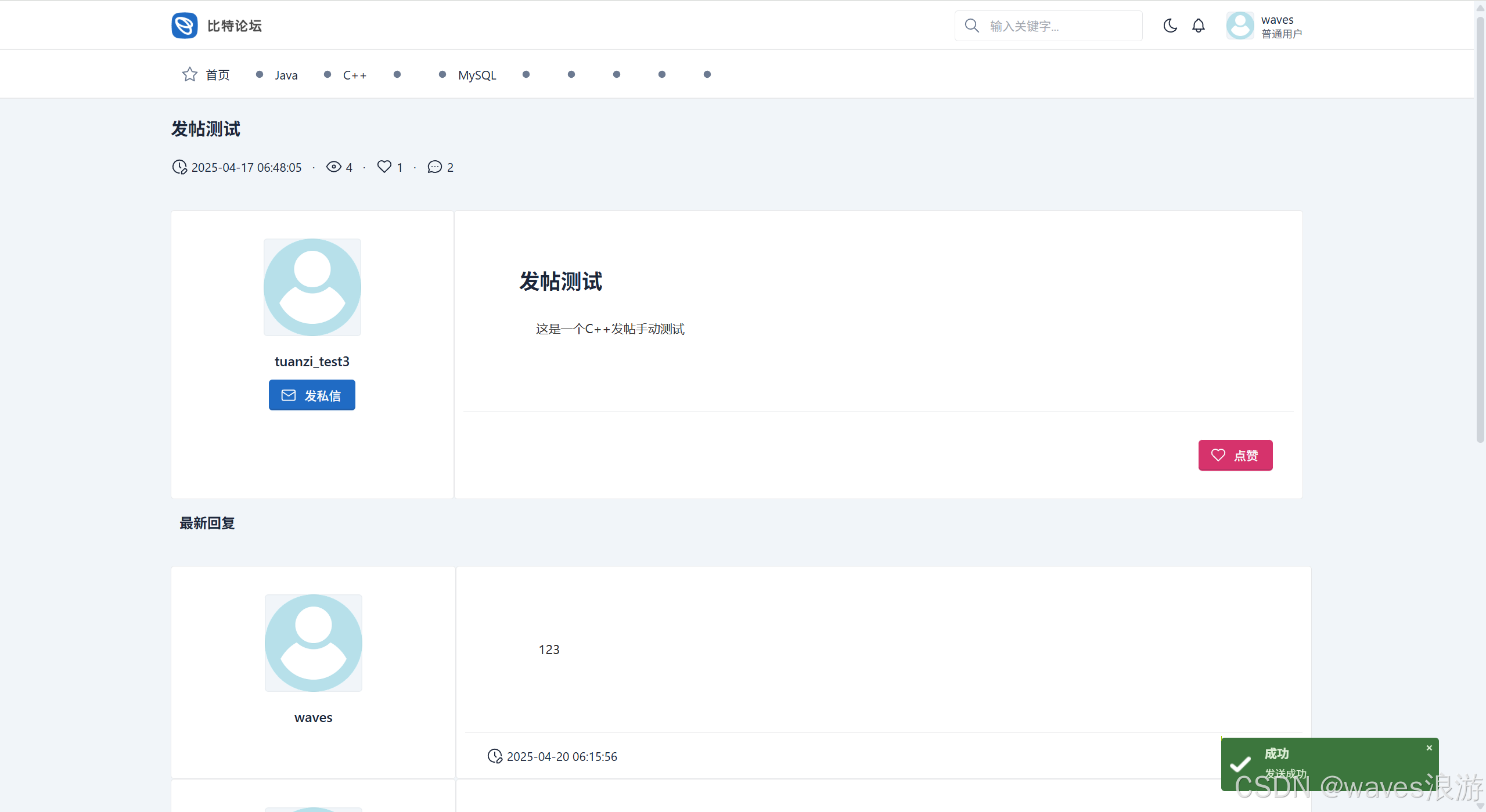Click the eye views count icon
The height and width of the screenshot is (812, 1486).
click(x=333, y=167)
